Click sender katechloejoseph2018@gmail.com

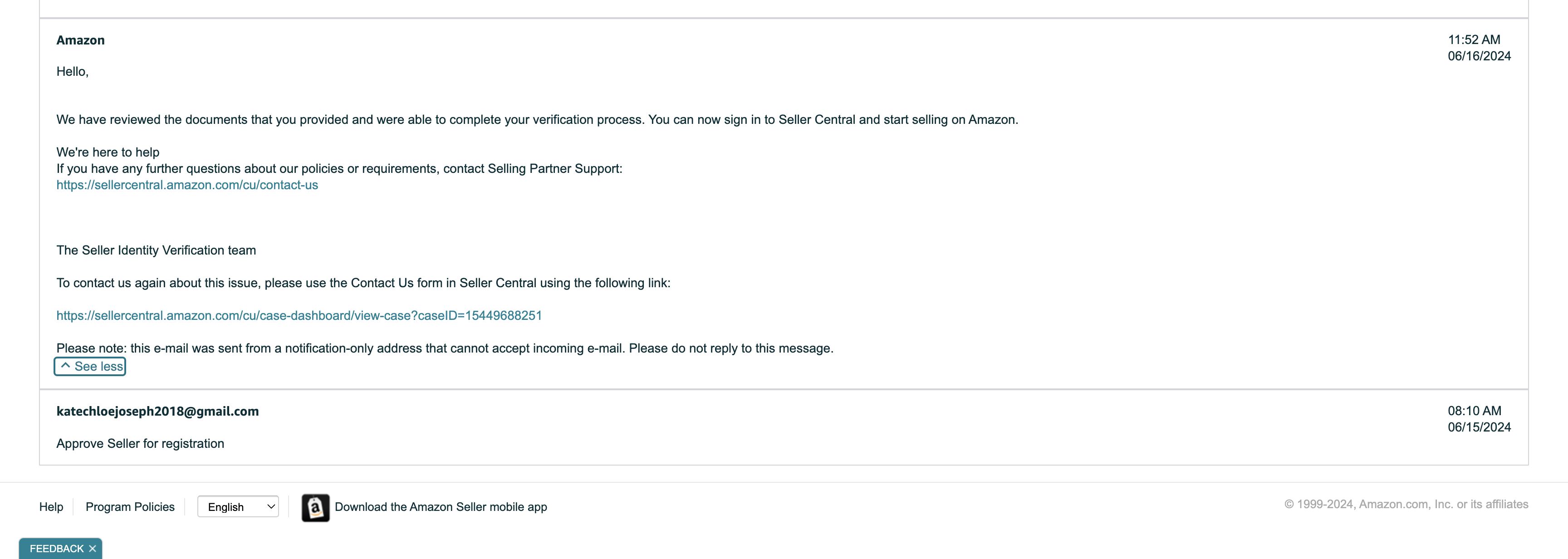coord(157,411)
